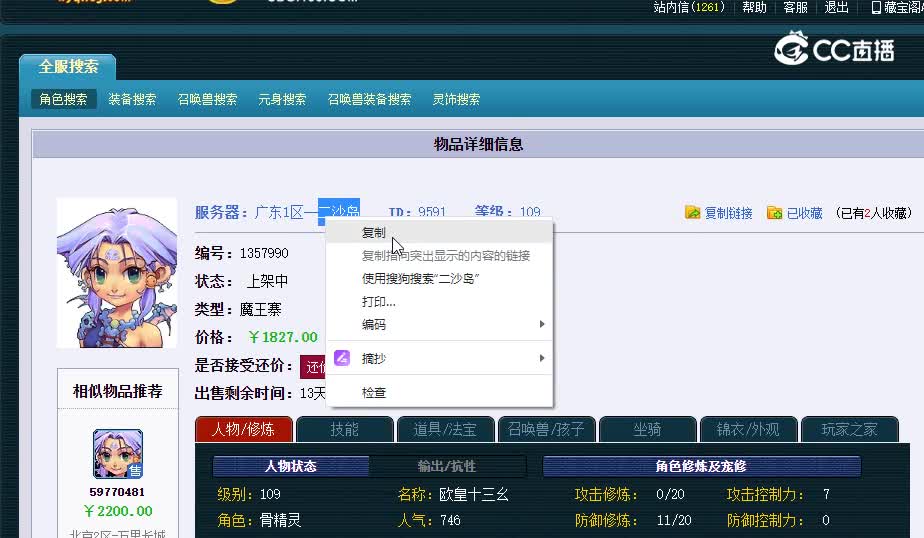Expand the 编码 submenu arrow

pos(542,324)
